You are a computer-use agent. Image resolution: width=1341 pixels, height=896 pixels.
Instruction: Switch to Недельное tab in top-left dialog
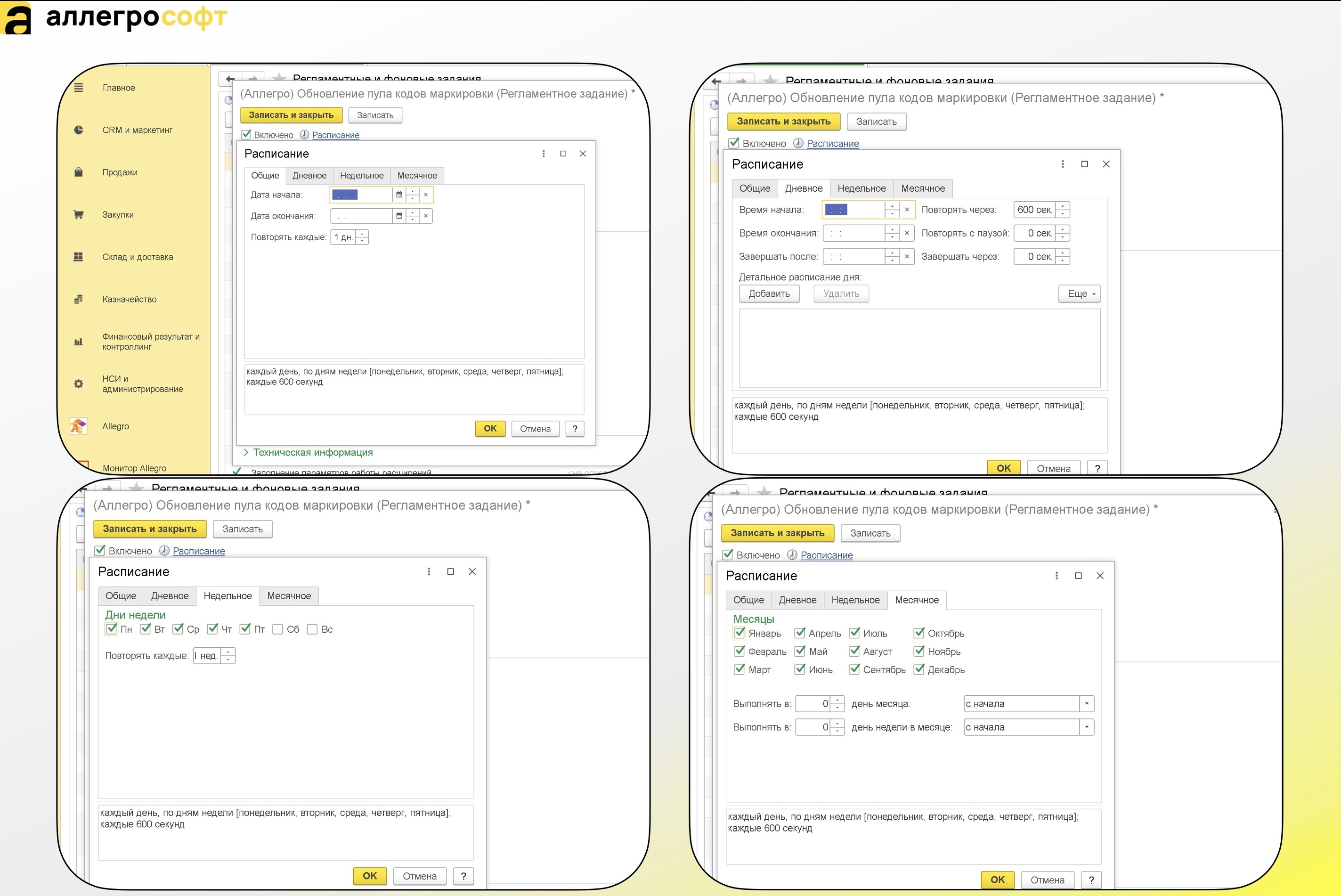pos(362,175)
